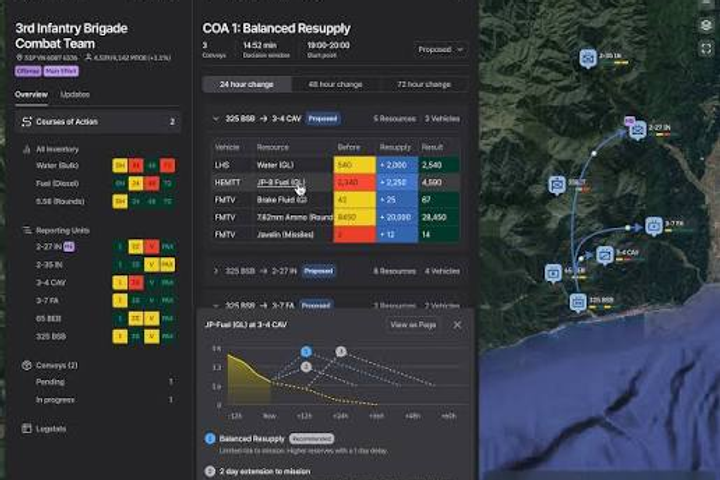Click the Main Effort purple tag
The image size is (720, 480).
point(61,71)
